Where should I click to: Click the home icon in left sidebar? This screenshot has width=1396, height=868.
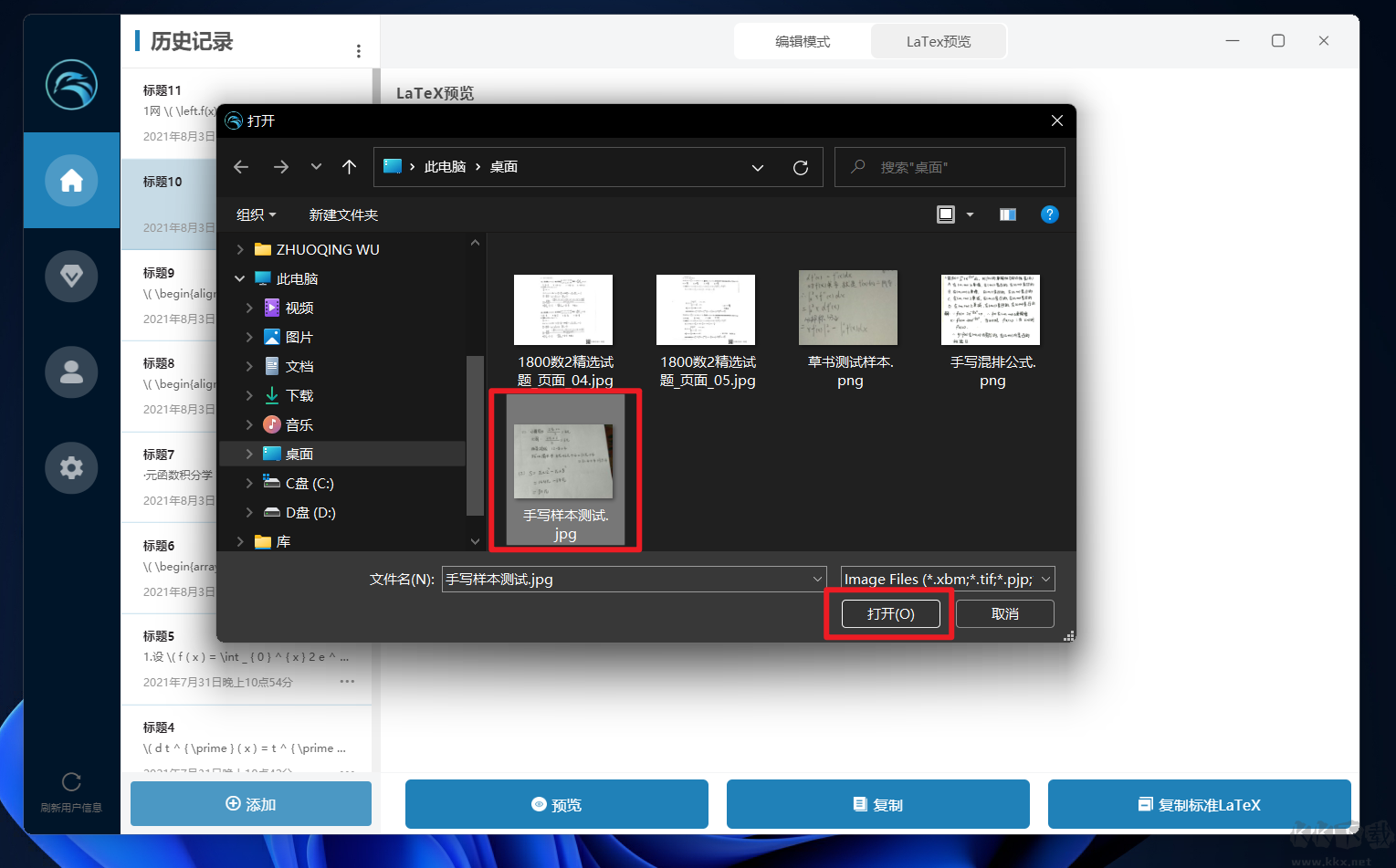[71, 181]
